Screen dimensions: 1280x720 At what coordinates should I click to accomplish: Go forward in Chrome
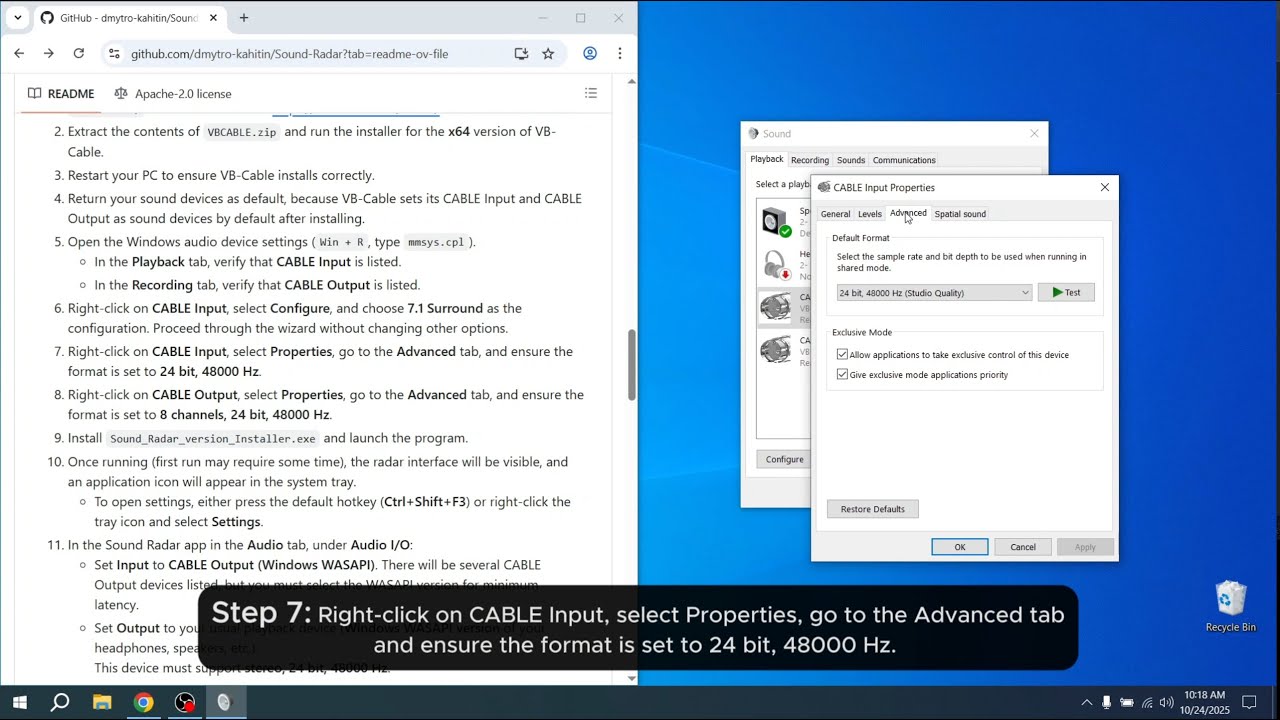48,54
